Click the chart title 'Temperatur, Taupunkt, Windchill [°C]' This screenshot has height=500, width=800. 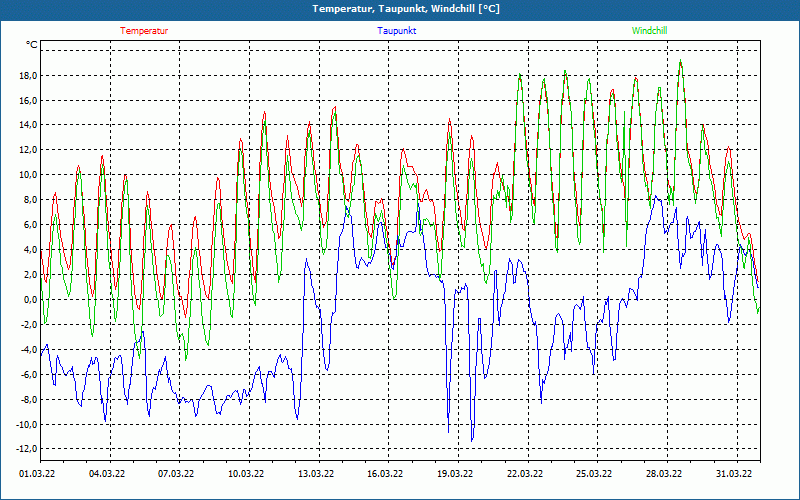point(406,9)
